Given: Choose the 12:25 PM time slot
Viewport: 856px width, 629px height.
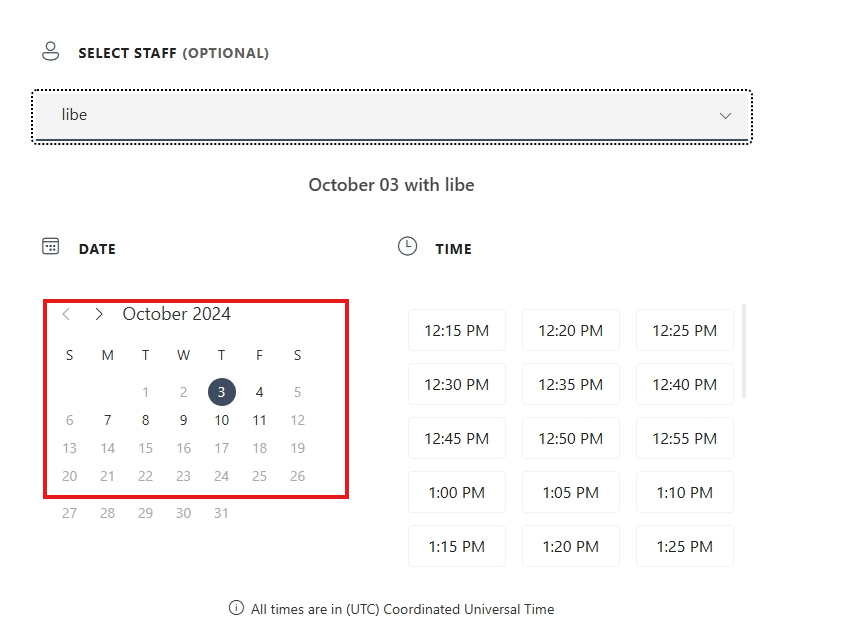Looking at the screenshot, I should point(685,330).
